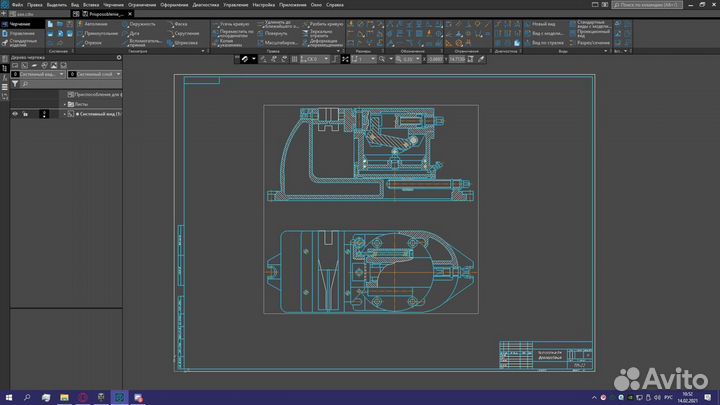This screenshot has height=405, width=720.
Task: Expand the Виды panel options
Action: (x=606, y=51)
